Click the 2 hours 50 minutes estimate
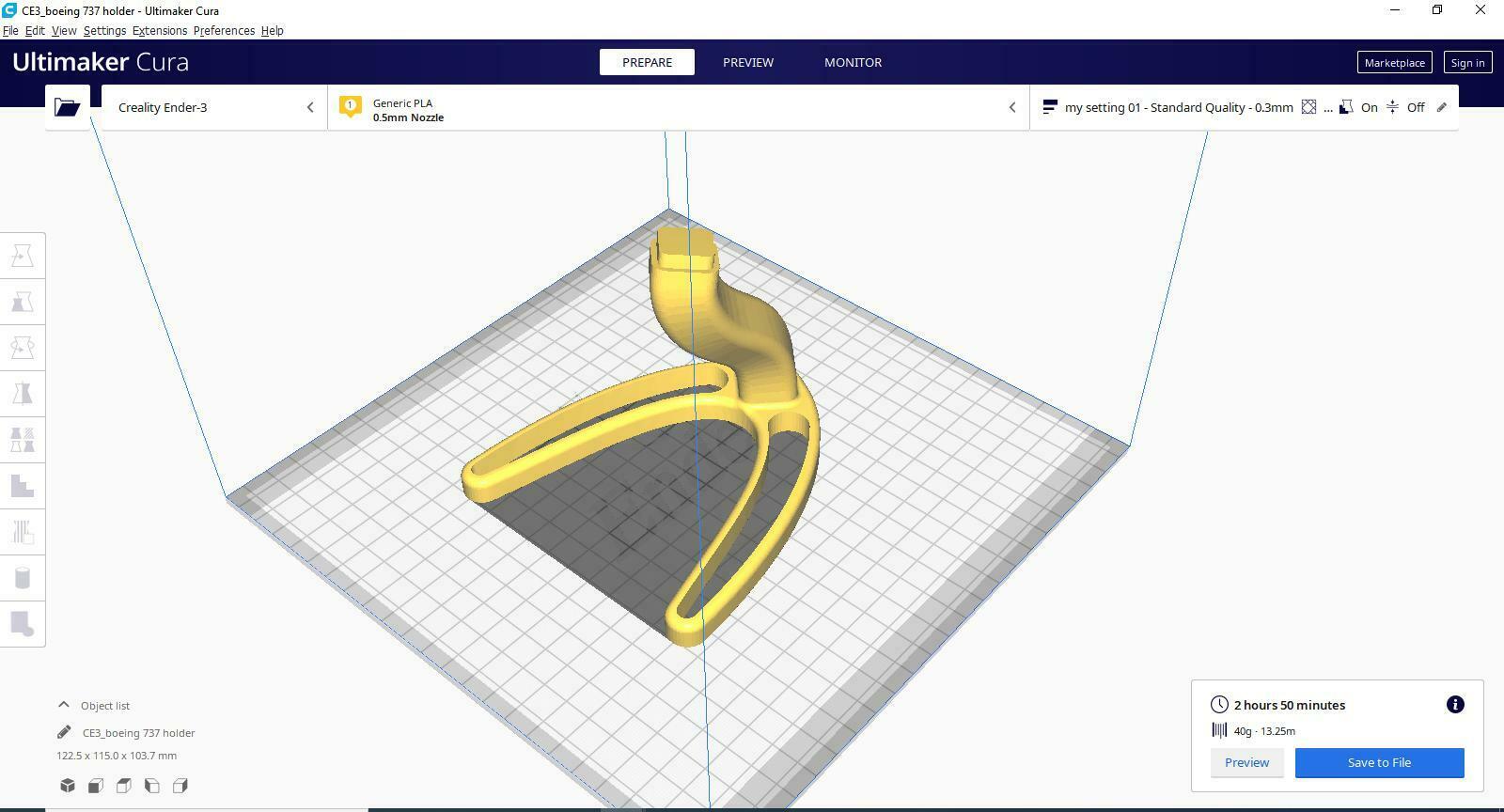1504x812 pixels. (1290, 705)
